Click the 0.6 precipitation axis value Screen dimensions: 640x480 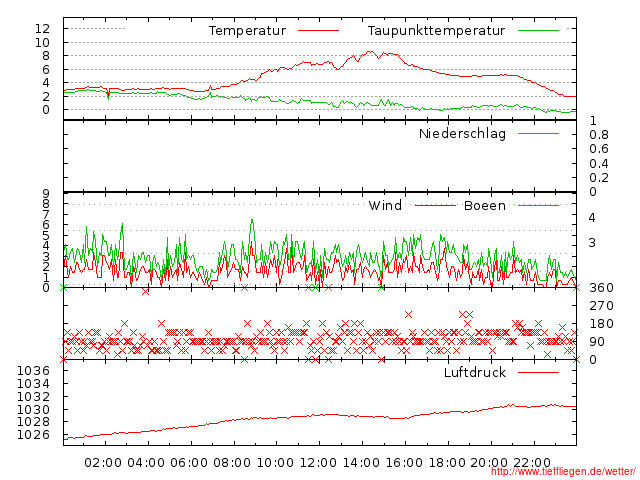[x=599, y=149]
